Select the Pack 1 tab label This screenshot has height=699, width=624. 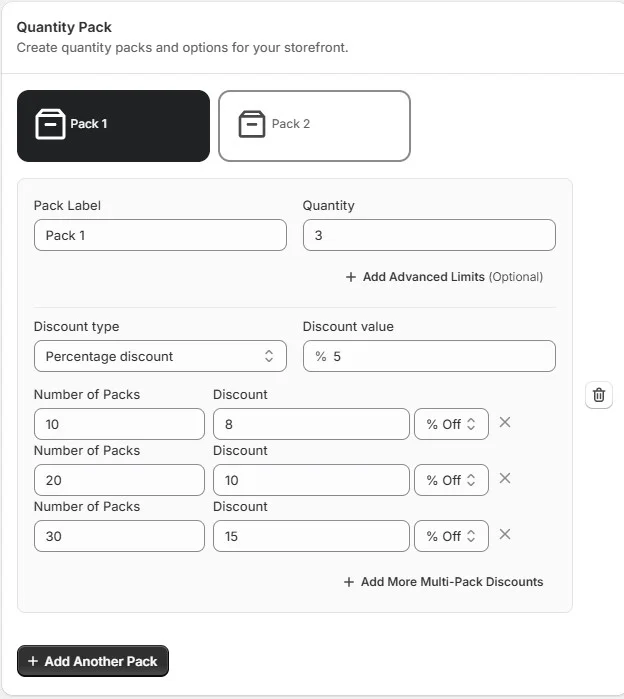89,123
